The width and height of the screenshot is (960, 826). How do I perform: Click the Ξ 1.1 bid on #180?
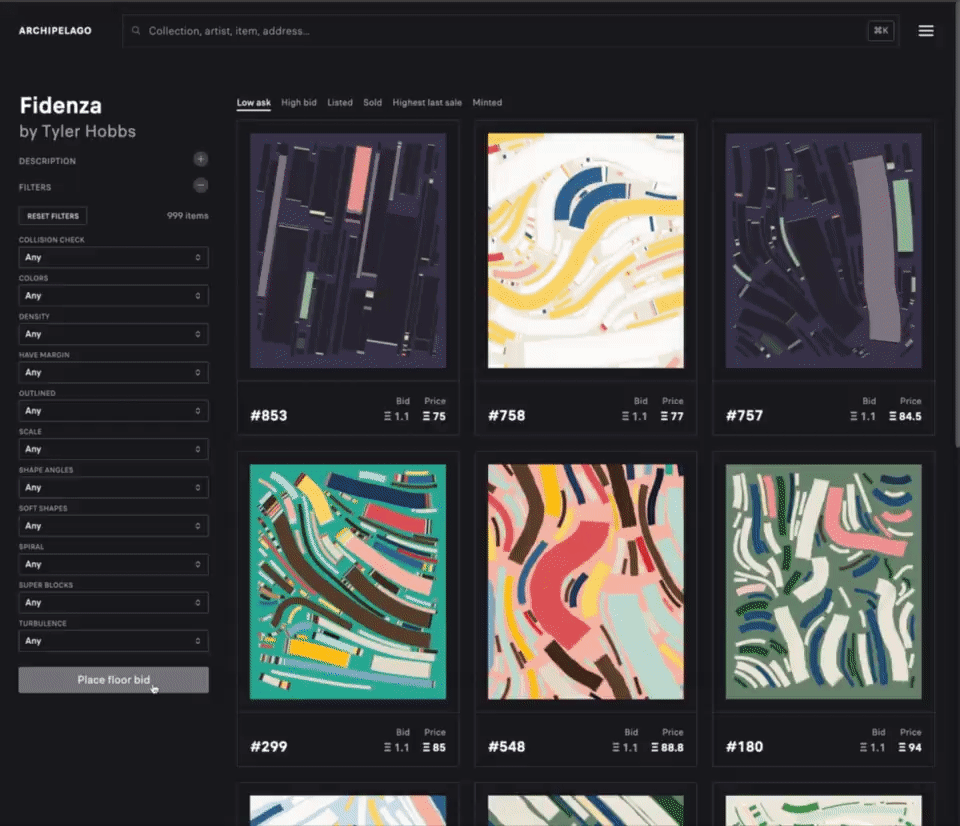[x=872, y=748]
